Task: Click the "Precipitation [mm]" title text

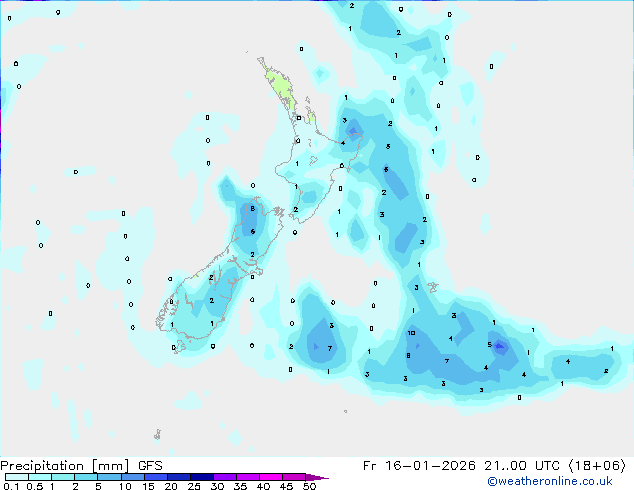Action: tap(65, 466)
